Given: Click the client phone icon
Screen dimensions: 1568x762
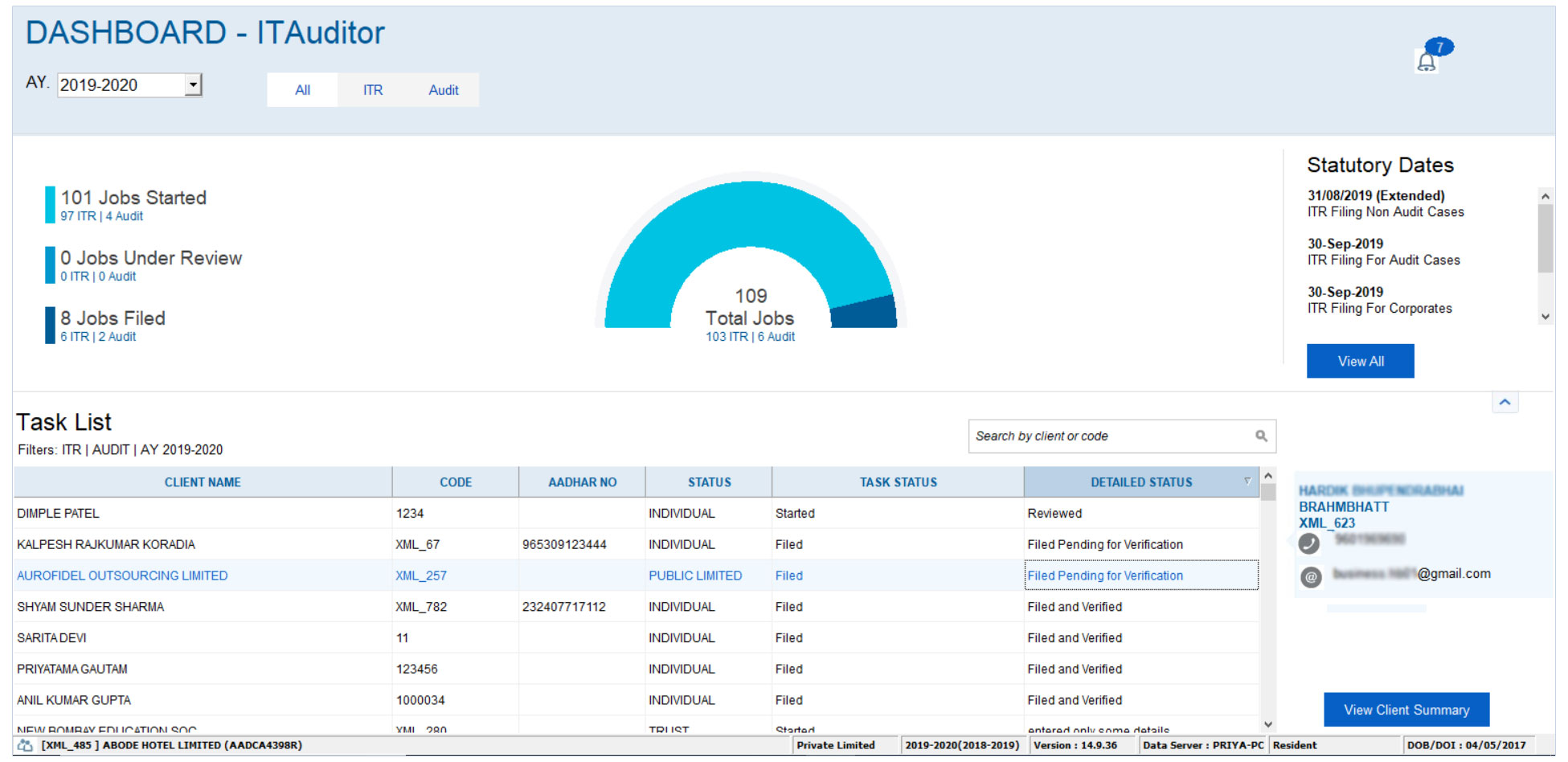Looking at the screenshot, I should tap(1310, 544).
